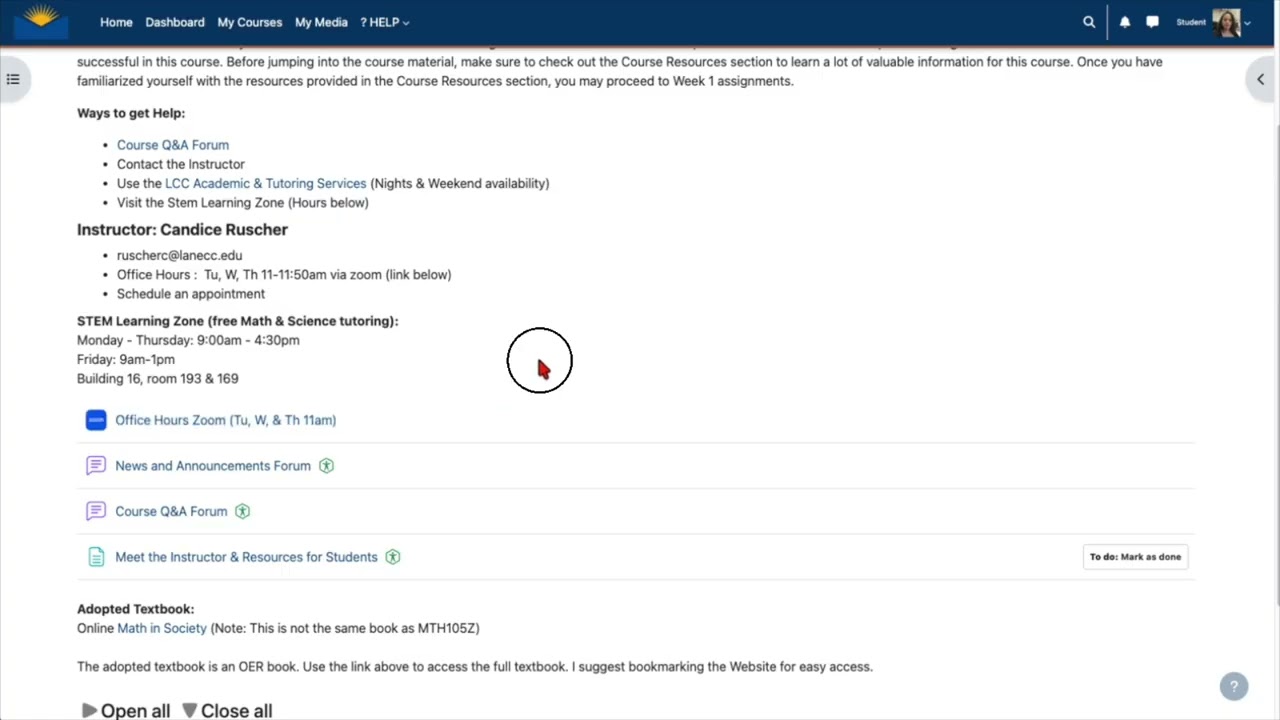Click the forum icon beside News and Announcements
1280x720 pixels.
[96, 465]
